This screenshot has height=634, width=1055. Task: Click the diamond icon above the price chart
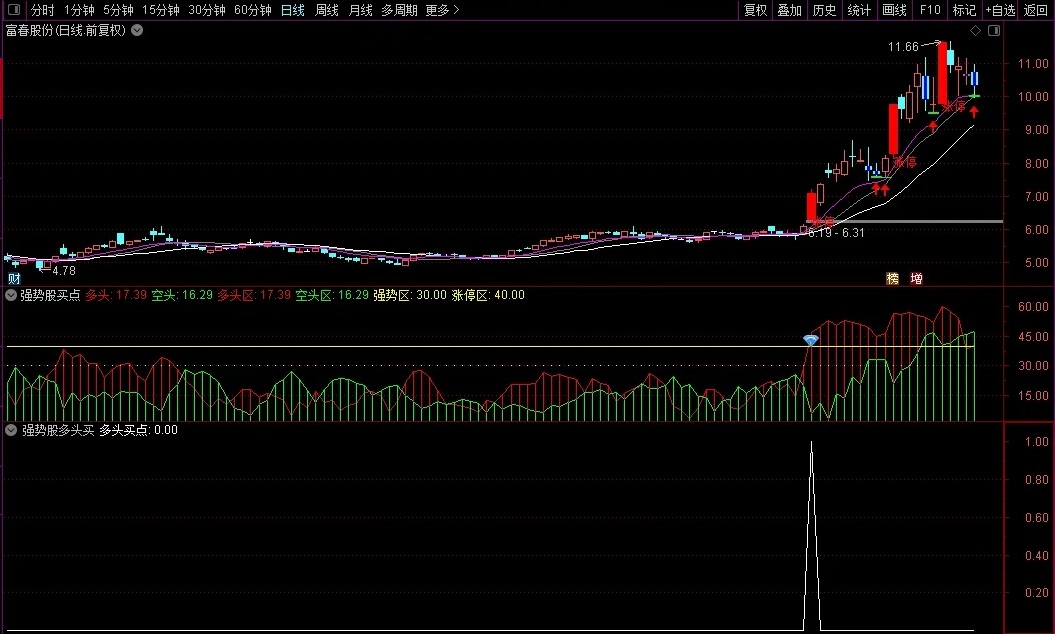[x=975, y=30]
